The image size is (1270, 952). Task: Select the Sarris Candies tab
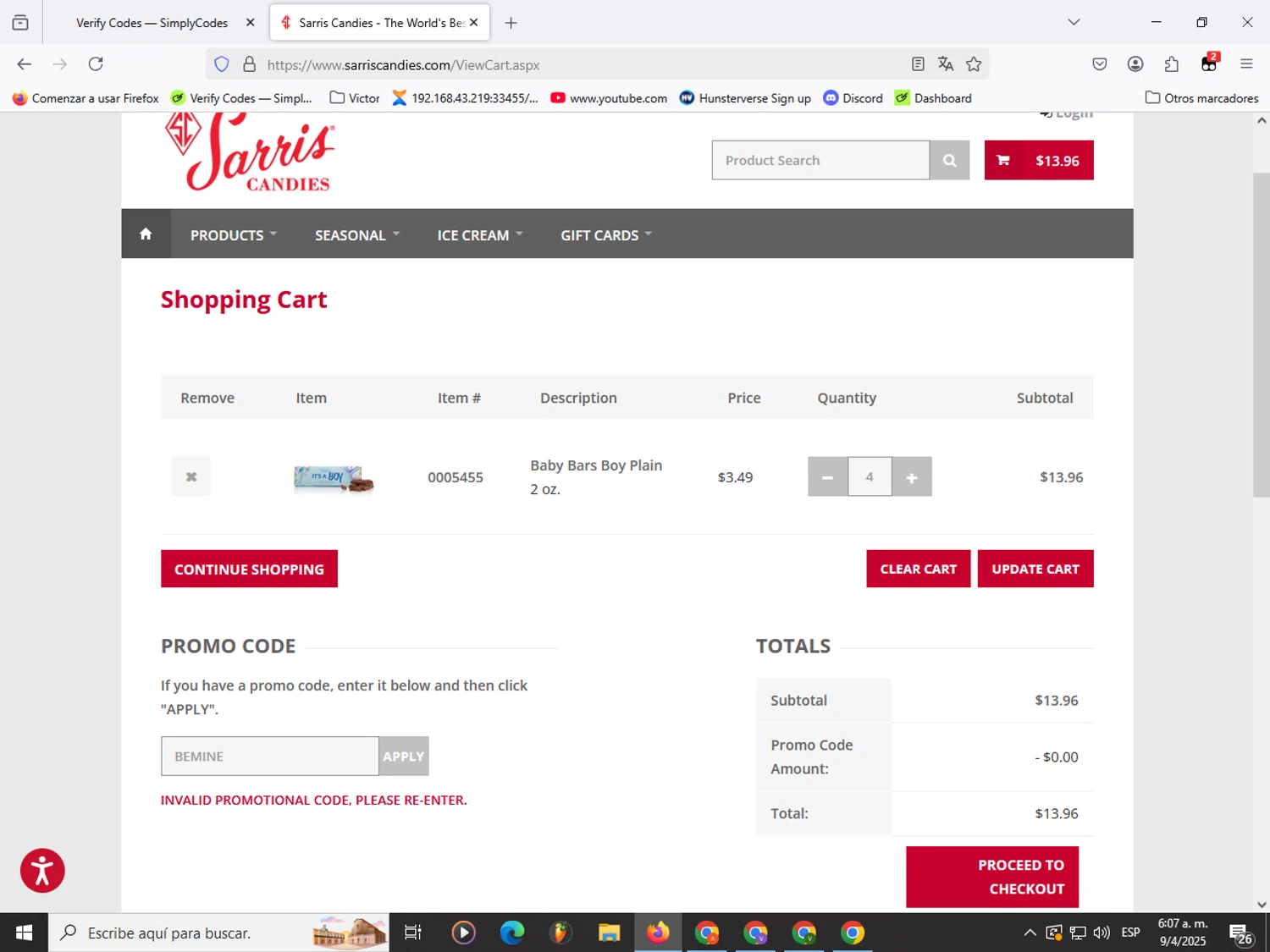pyautogui.click(x=379, y=23)
